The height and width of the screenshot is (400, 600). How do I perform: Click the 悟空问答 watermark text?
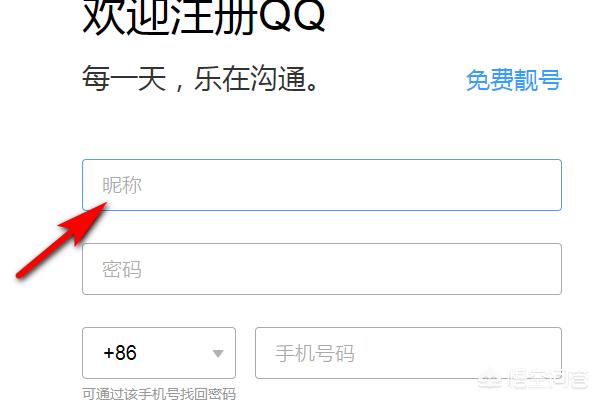548,379
